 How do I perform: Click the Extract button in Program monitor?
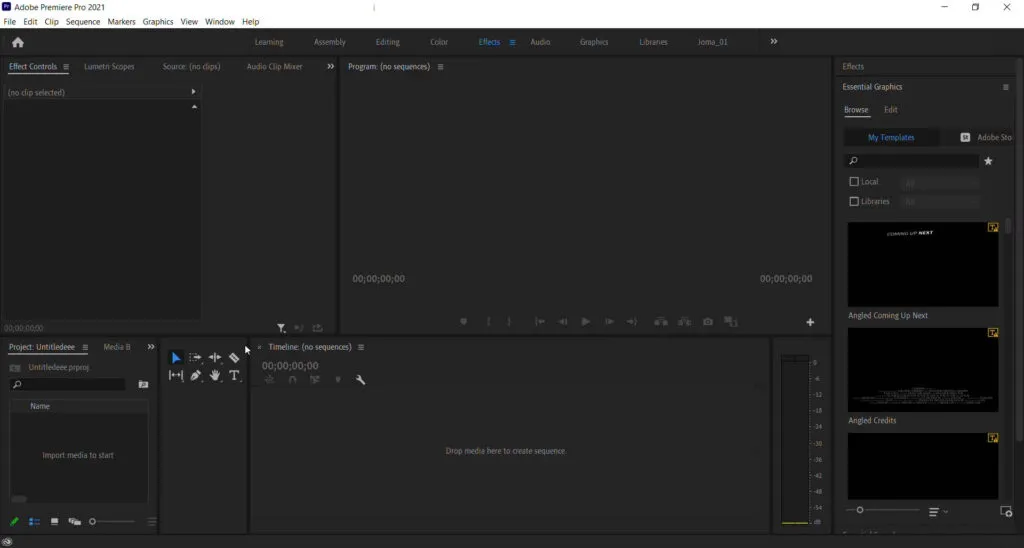point(684,322)
